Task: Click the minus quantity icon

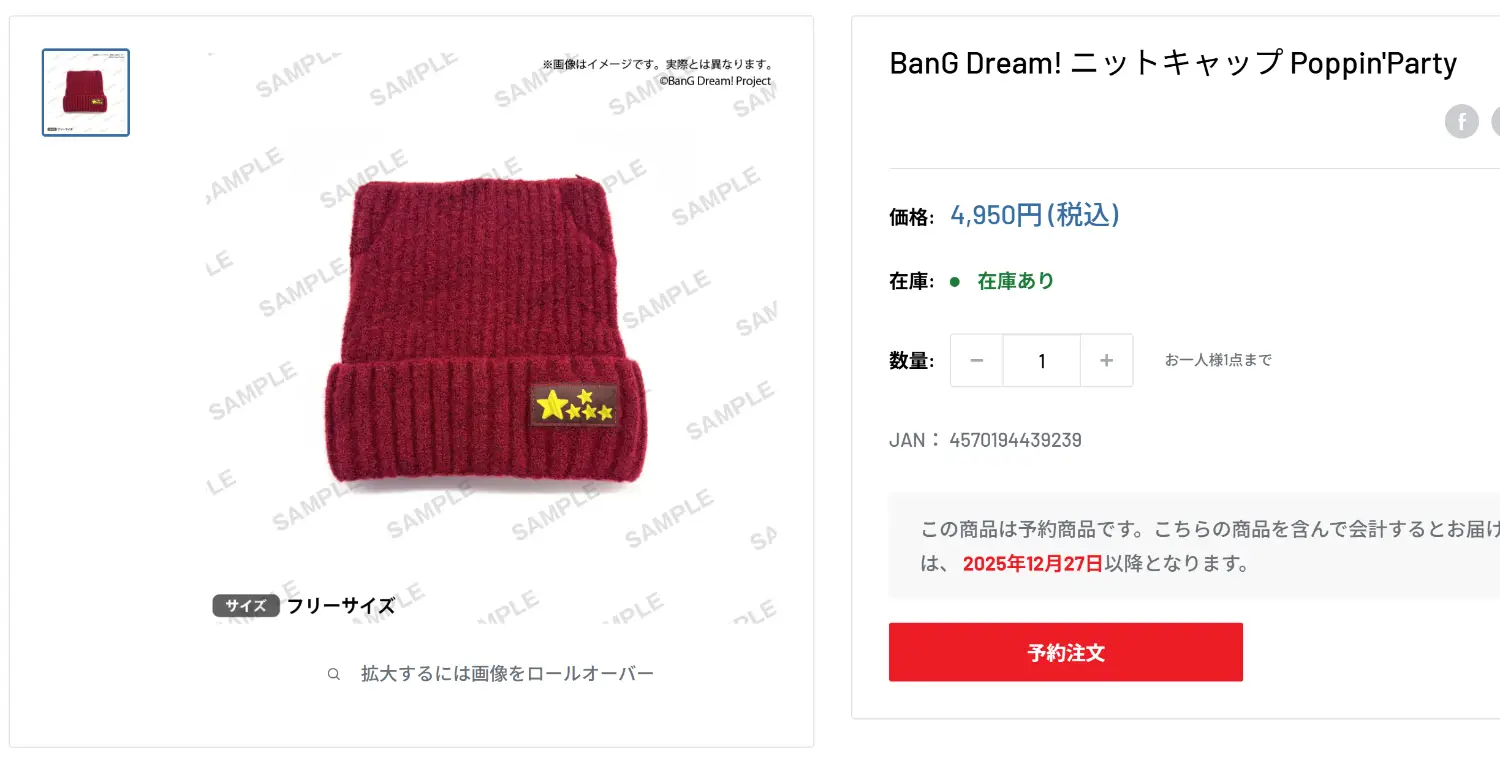Action: pos(977,360)
